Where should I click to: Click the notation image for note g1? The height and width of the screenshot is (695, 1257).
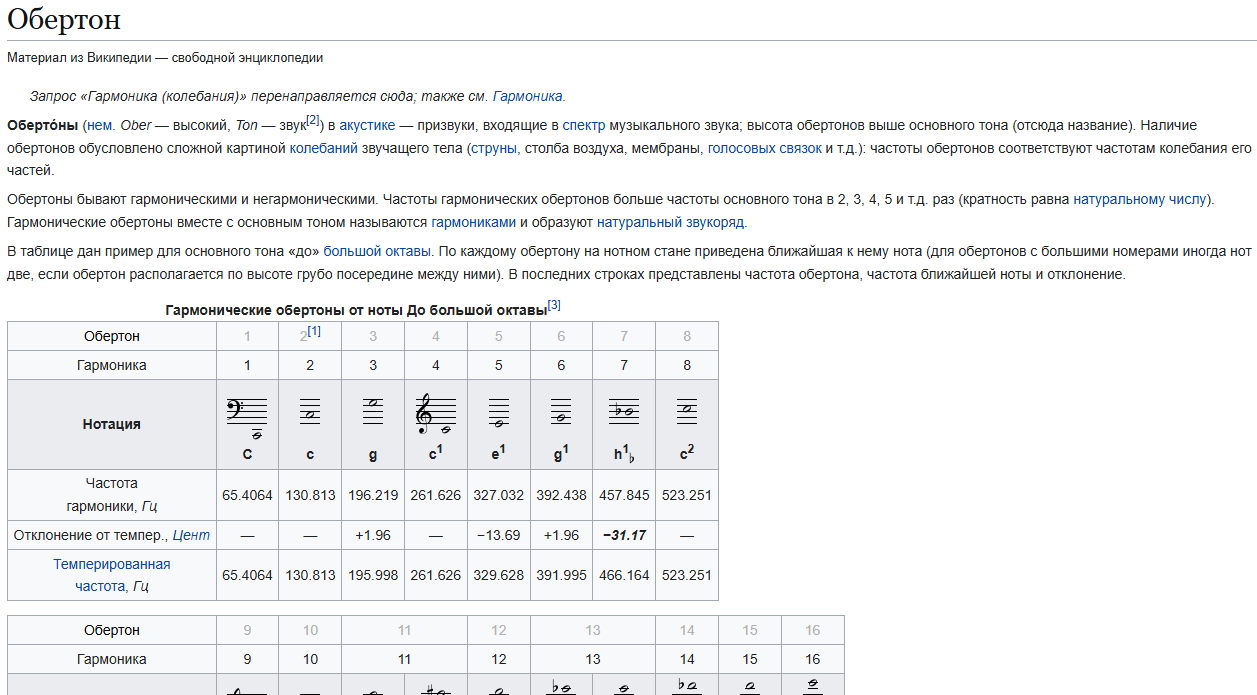click(561, 413)
